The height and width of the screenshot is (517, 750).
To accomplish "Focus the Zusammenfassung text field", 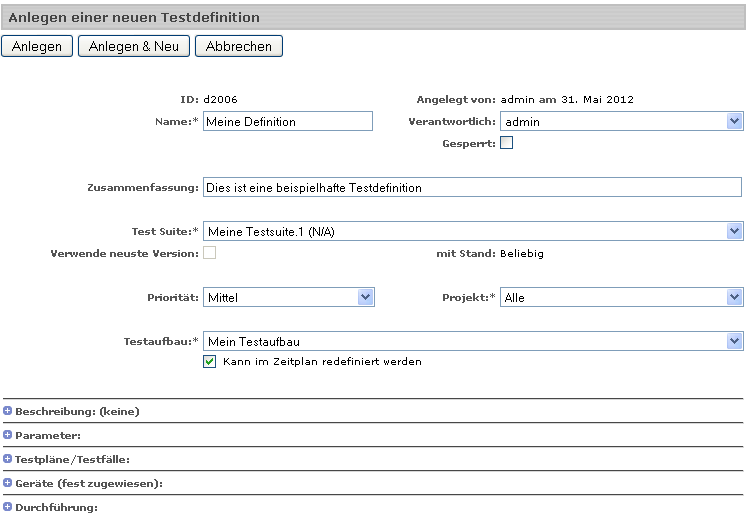I will (x=472, y=187).
